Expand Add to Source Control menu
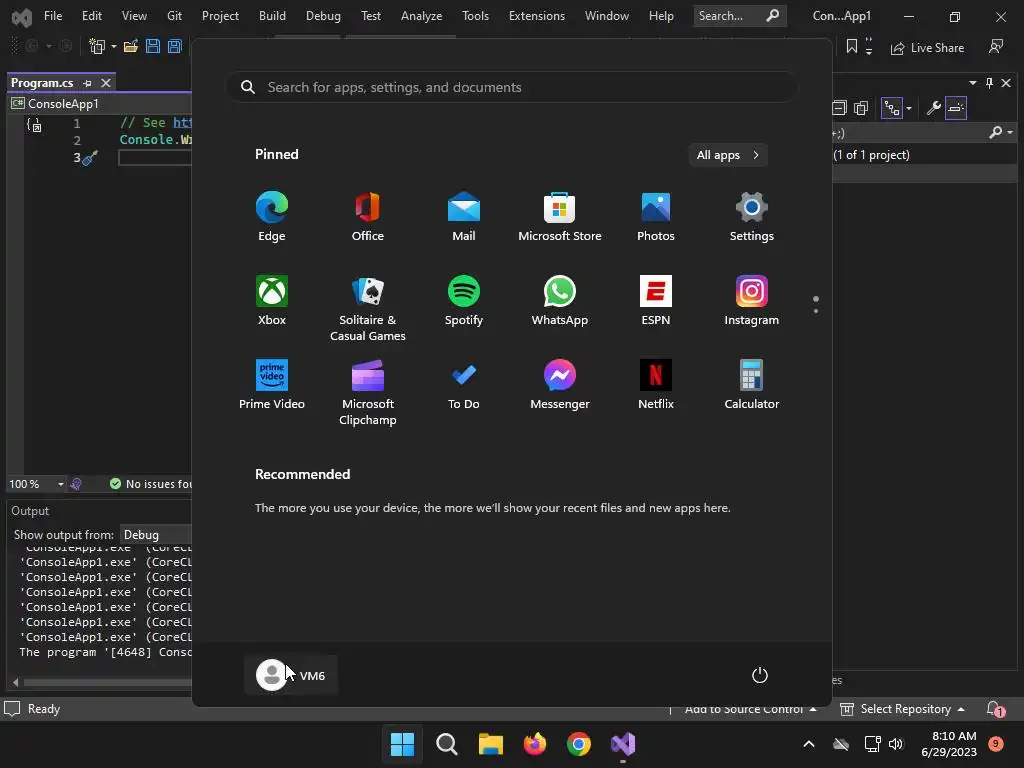Screen dimensions: 1024x768 tap(750, 709)
